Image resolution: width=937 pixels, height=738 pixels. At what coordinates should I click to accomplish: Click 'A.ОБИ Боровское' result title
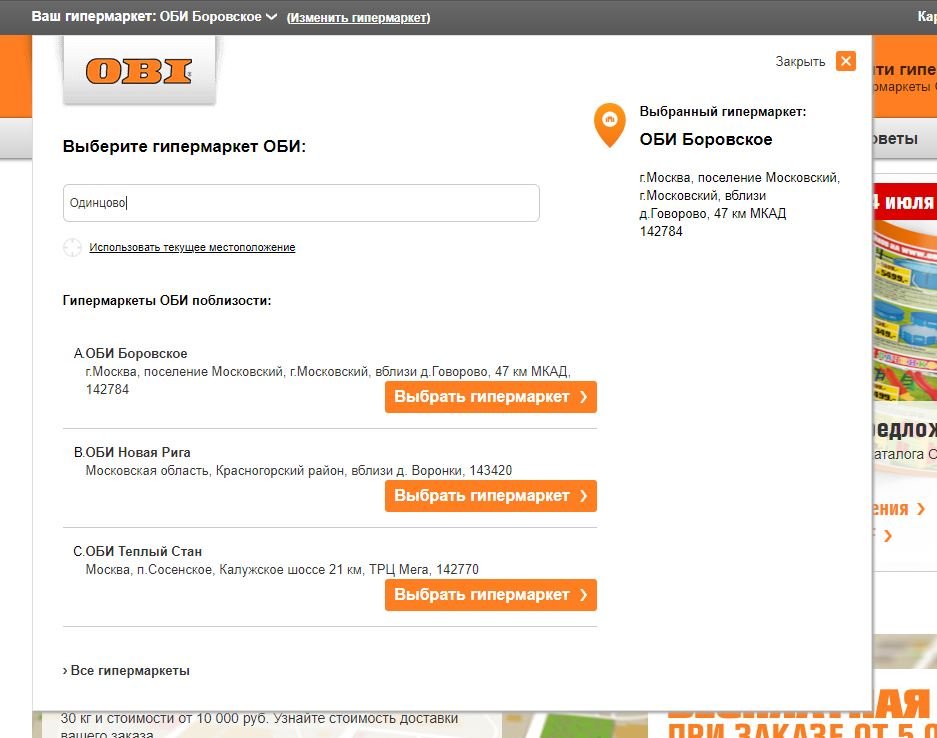(x=130, y=353)
